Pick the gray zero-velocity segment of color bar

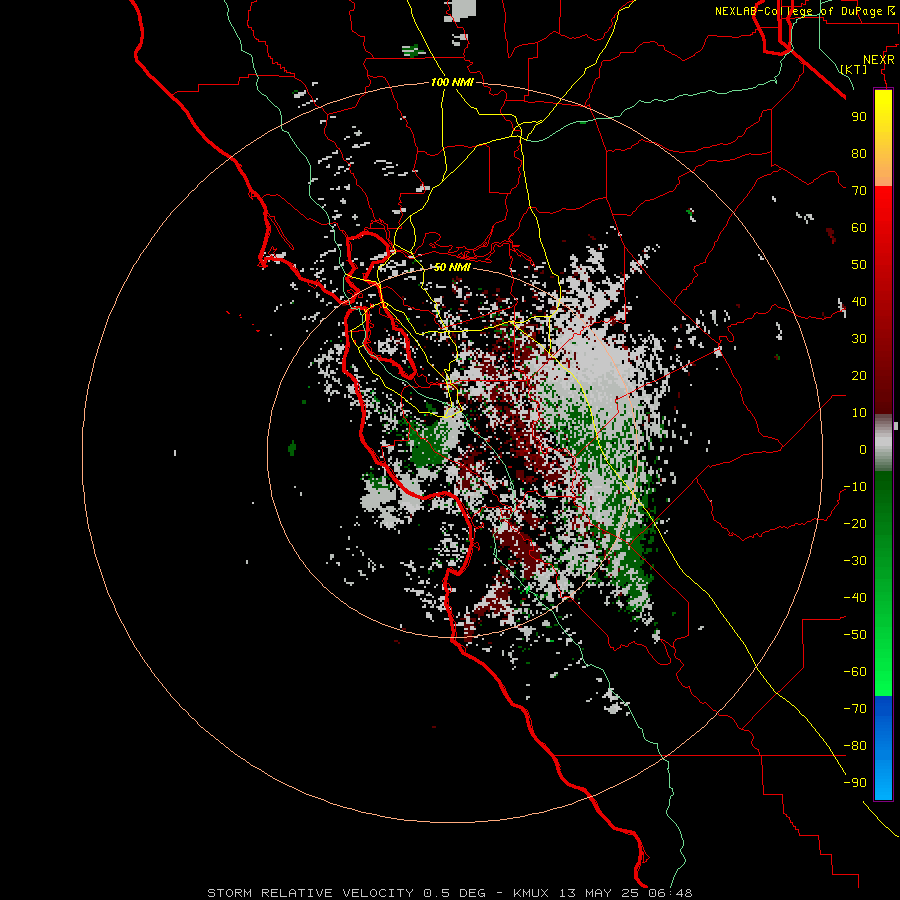(x=883, y=443)
